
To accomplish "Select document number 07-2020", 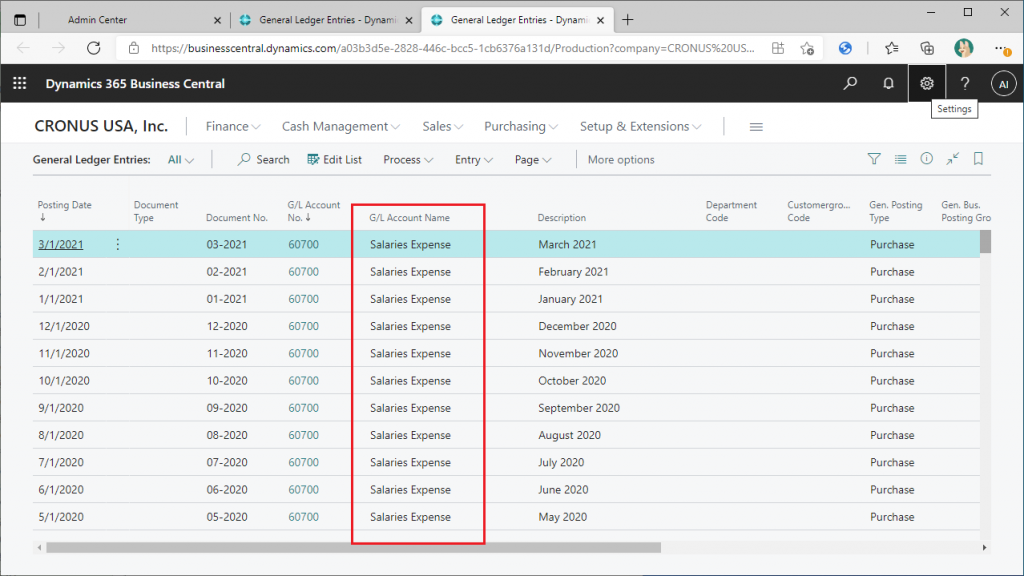I will point(227,462).
